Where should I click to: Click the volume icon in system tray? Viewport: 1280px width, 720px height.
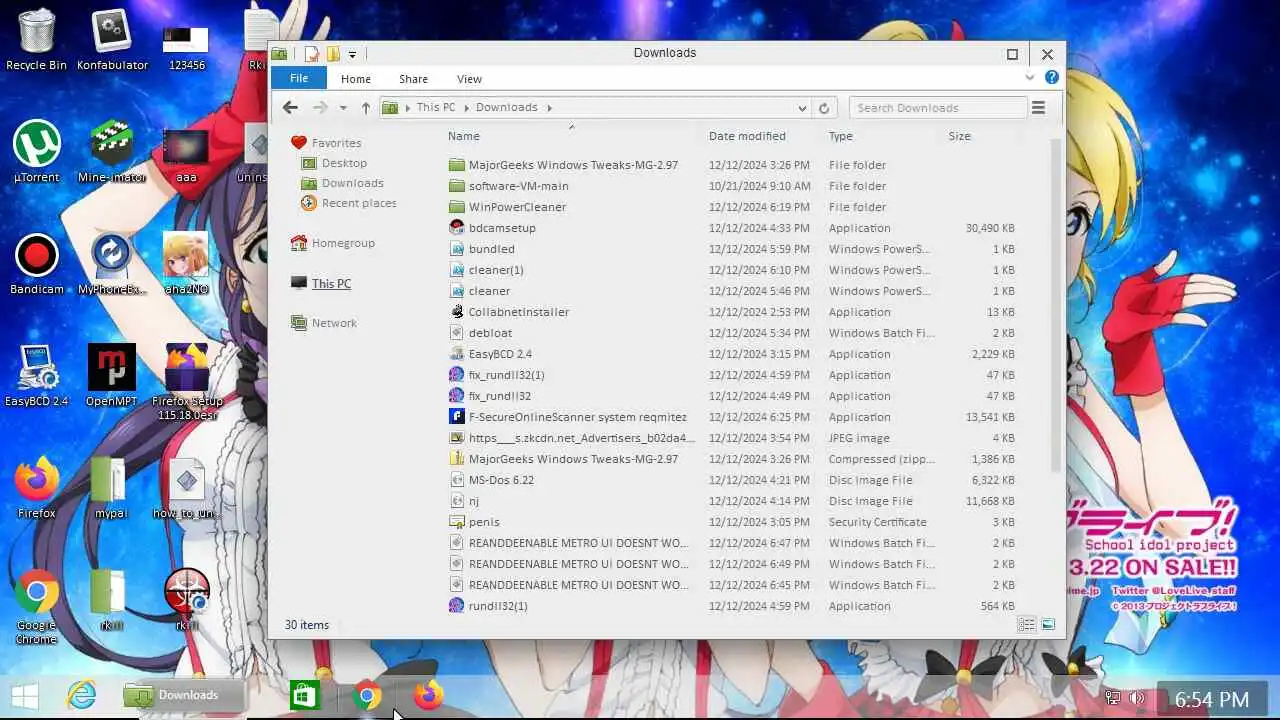[1137, 698]
